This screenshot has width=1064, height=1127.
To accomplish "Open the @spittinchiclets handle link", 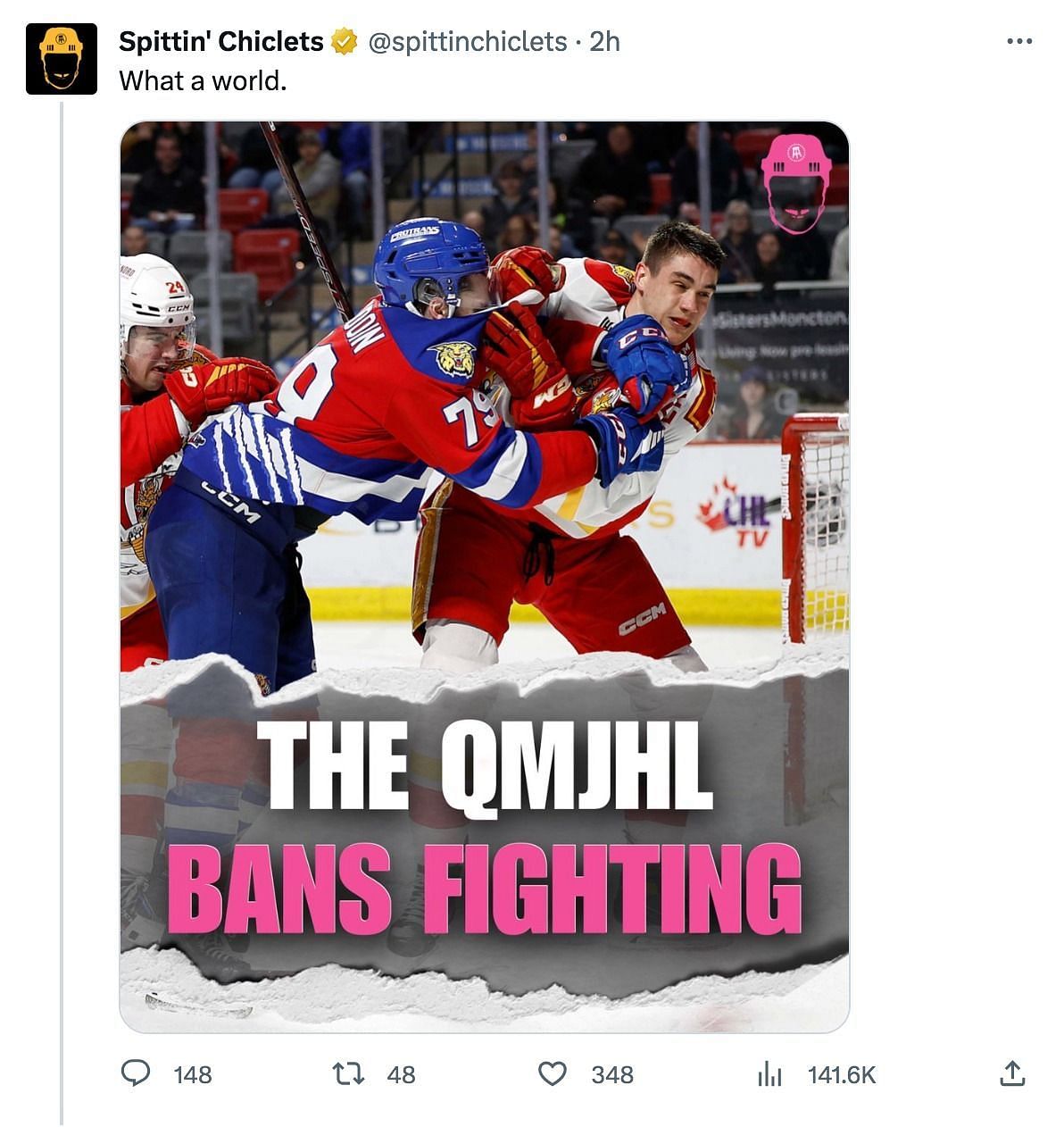I will [467, 42].
